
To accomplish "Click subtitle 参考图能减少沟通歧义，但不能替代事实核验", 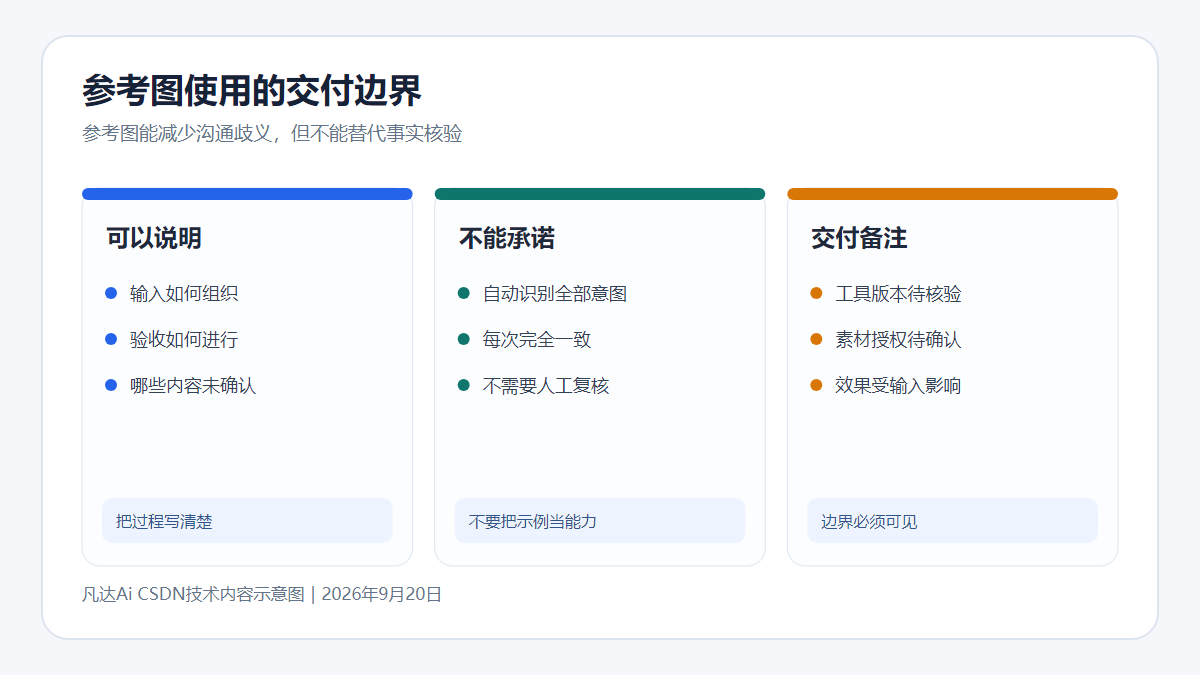I will (272, 134).
